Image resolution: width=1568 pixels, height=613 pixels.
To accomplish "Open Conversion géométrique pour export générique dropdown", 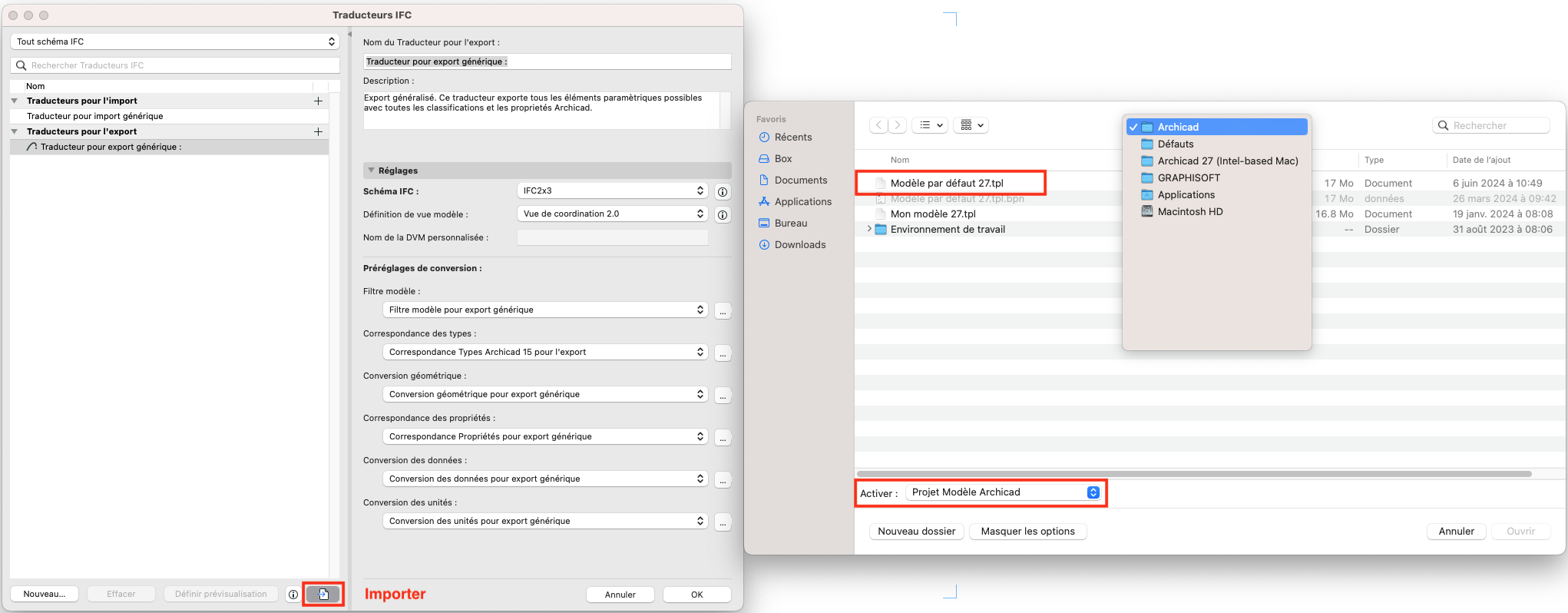I will [544, 394].
